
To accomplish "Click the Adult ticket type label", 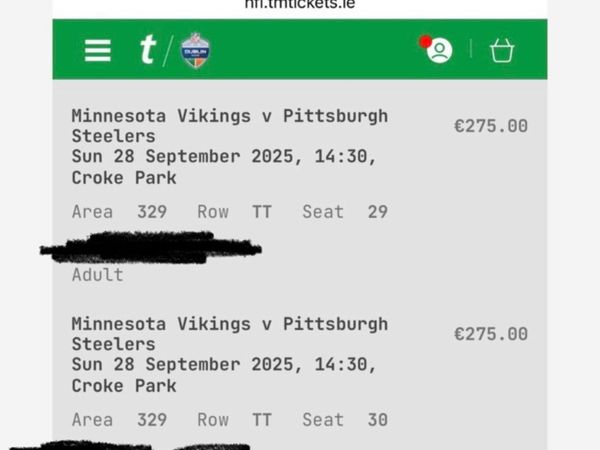I will (98, 275).
